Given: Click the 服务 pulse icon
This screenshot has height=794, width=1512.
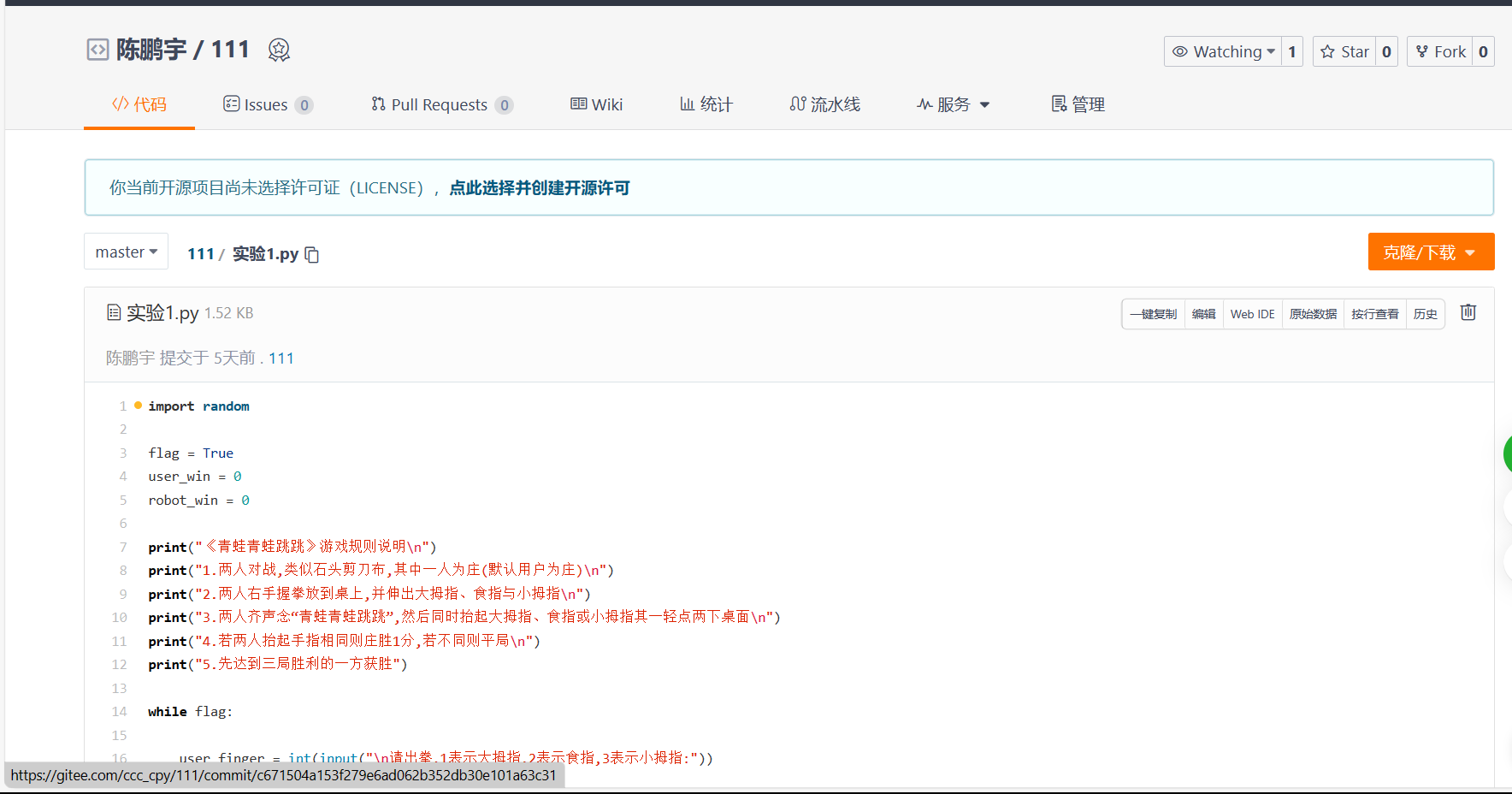Looking at the screenshot, I should click(924, 104).
